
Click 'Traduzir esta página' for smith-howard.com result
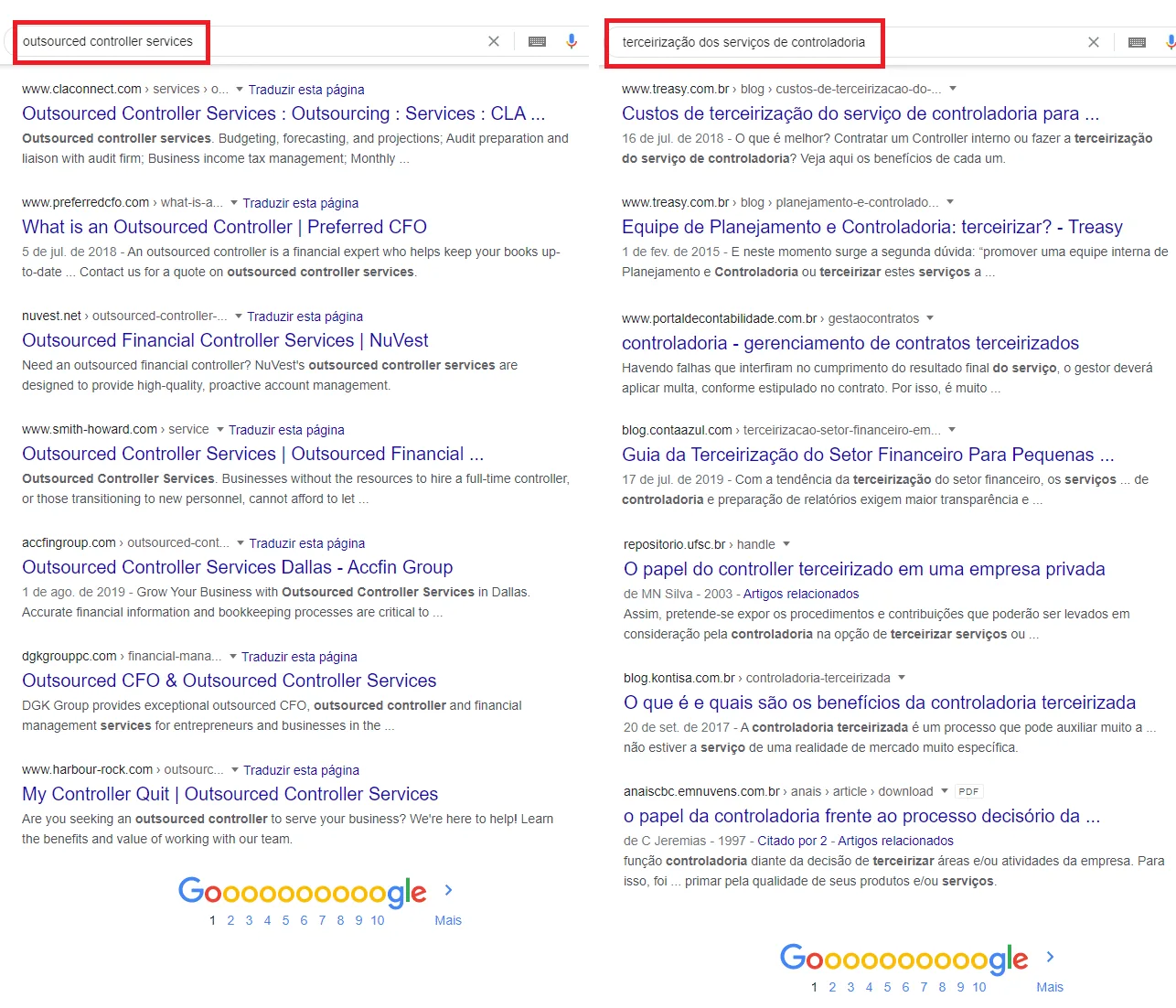tap(286, 430)
